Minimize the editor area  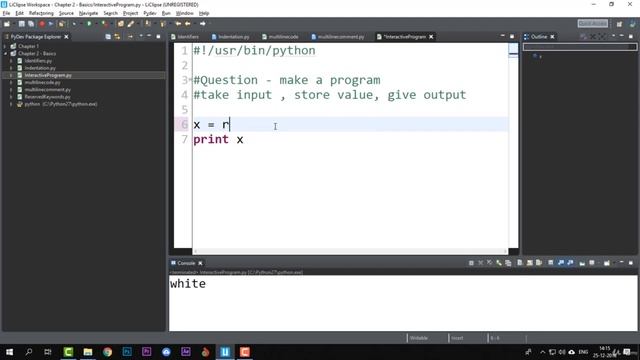pyautogui.click(x=502, y=37)
